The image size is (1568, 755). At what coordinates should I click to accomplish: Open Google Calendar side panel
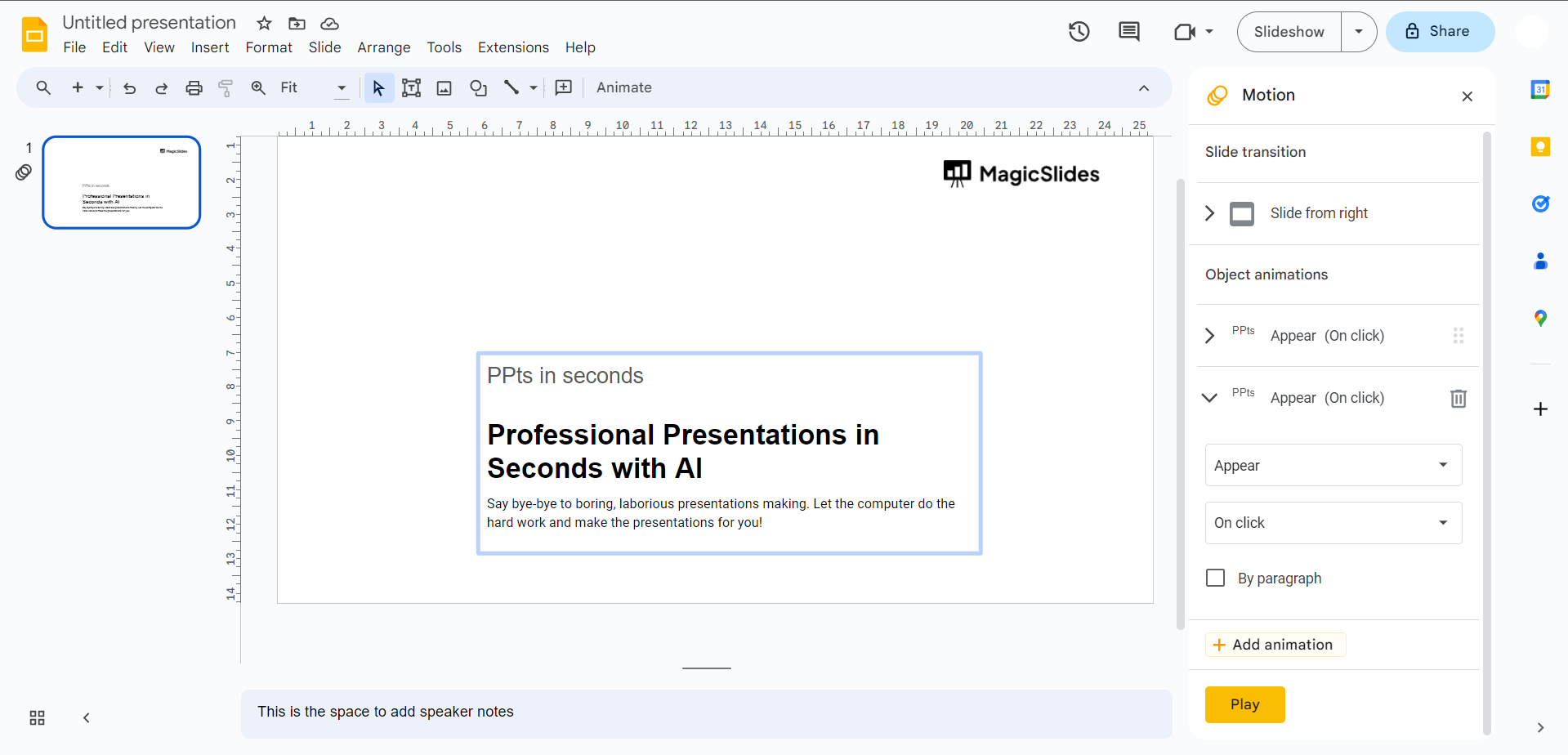click(x=1540, y=90)
